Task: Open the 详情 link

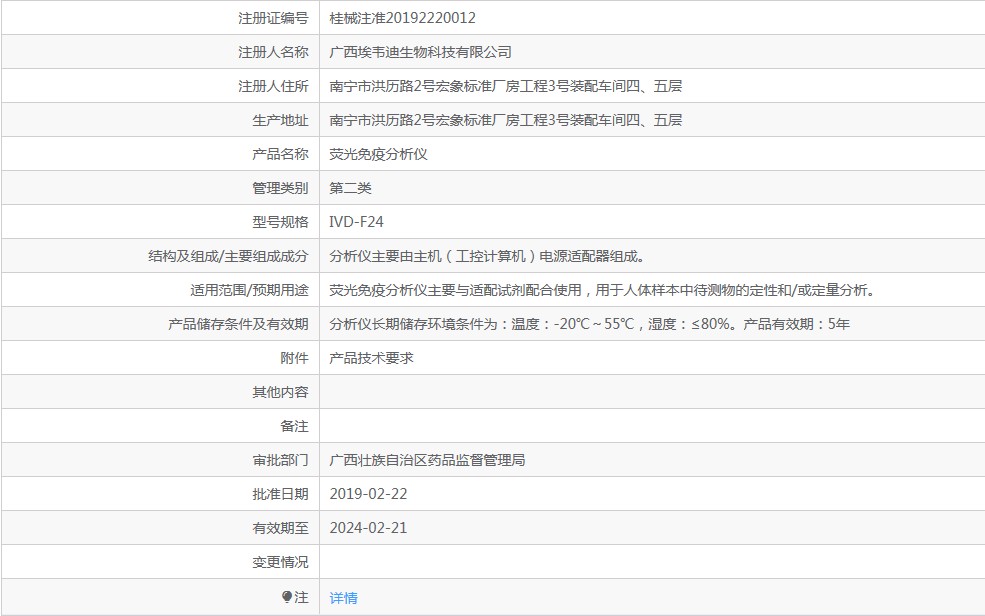Action: [x=343, y=597]
